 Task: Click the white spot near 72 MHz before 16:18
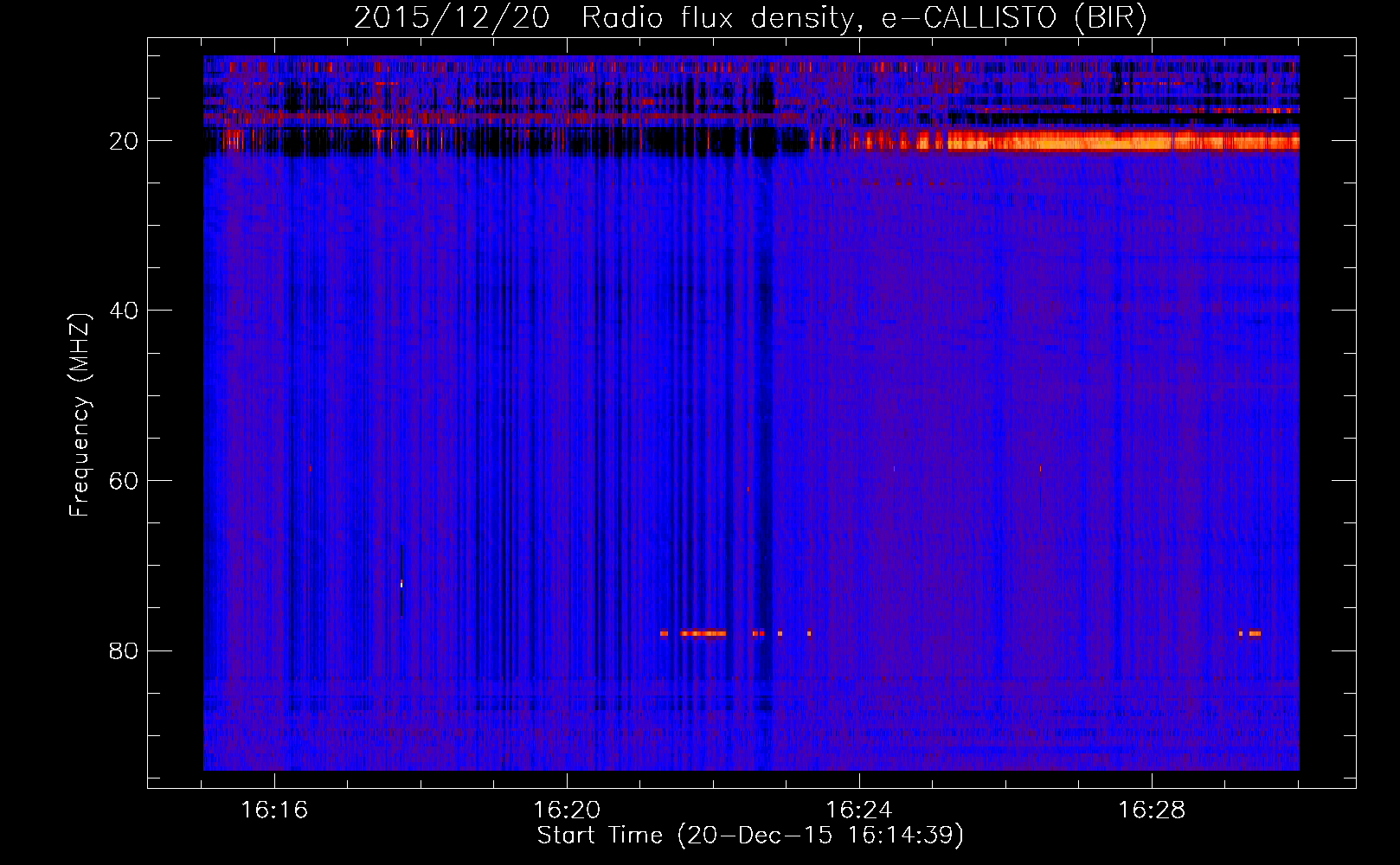click(401, 584)
